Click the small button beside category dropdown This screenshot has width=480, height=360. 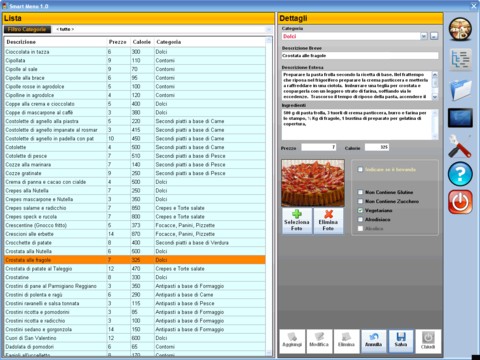coord(434,36)
